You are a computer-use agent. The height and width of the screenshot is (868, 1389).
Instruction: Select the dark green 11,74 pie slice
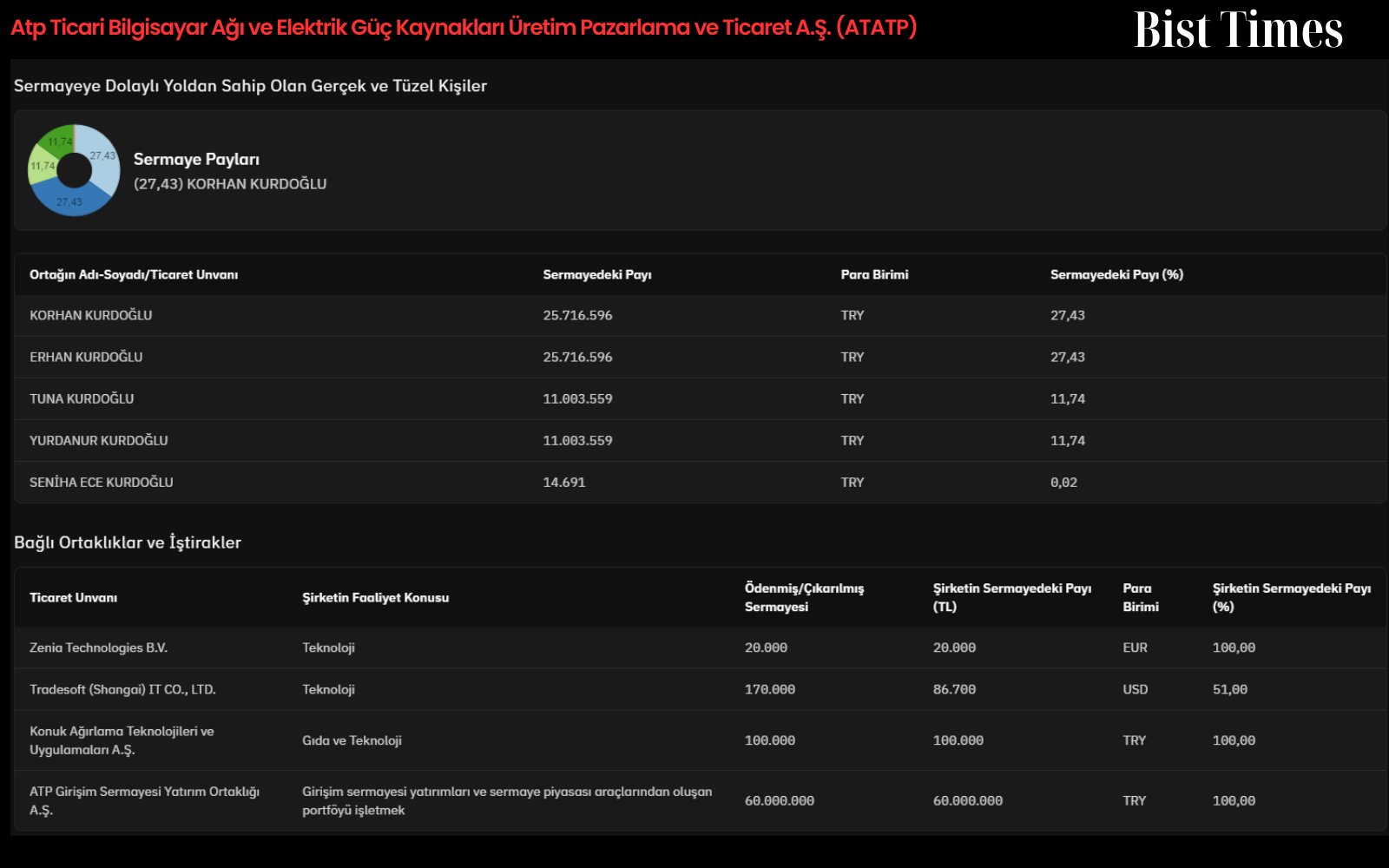(59, 141)
